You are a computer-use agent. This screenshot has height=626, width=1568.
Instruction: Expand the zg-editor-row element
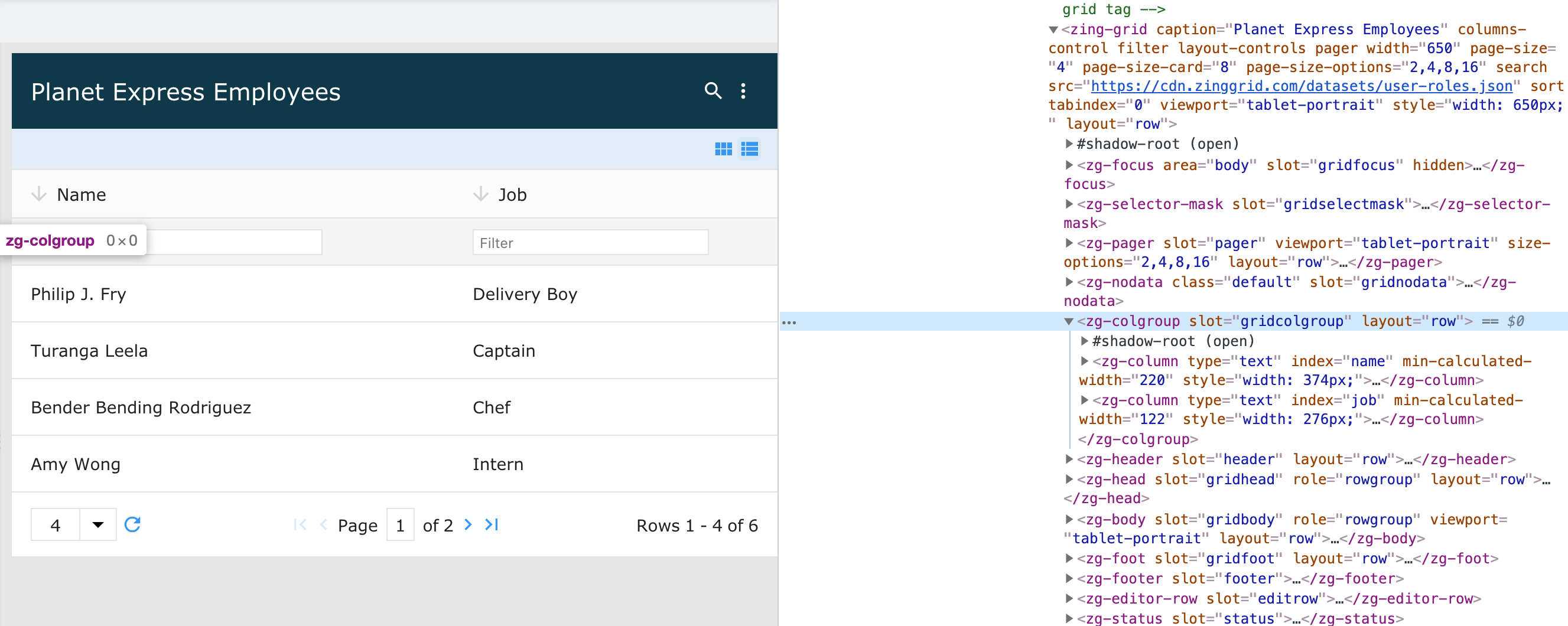point(1068,598)
